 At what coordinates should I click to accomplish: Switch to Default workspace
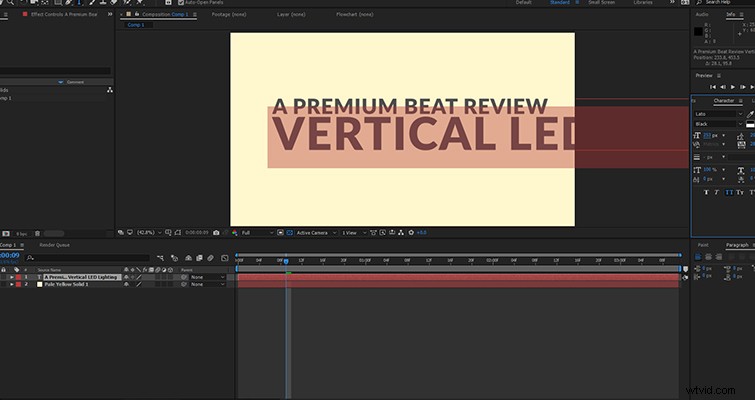523,2
